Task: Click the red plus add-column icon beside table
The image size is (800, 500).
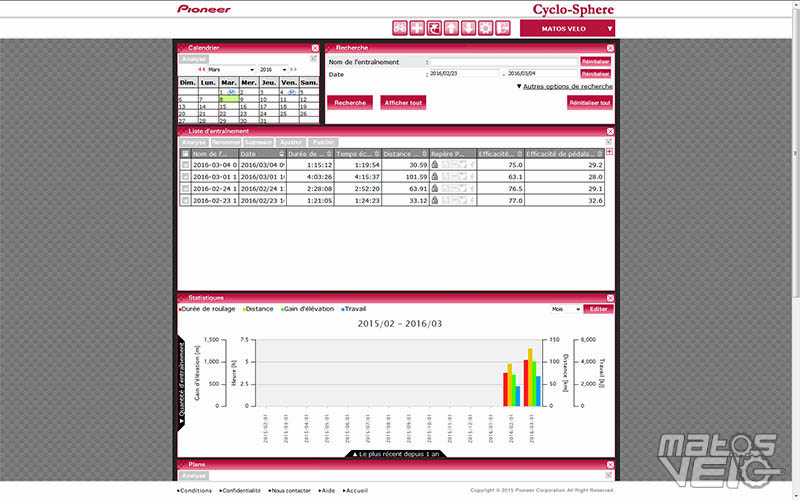Action: click(609, 152)
